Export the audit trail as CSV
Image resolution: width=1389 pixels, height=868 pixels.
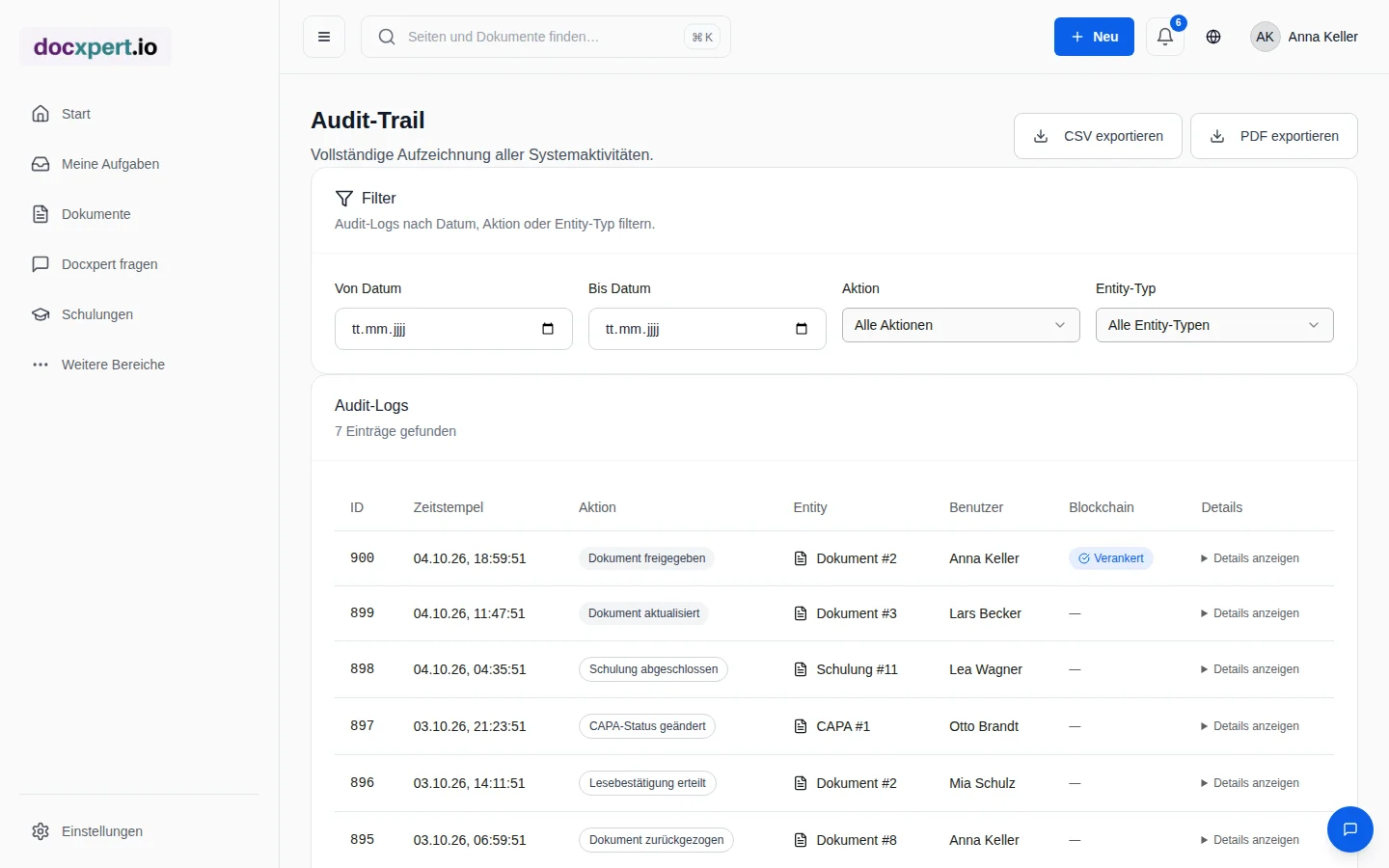(1098, 136)
